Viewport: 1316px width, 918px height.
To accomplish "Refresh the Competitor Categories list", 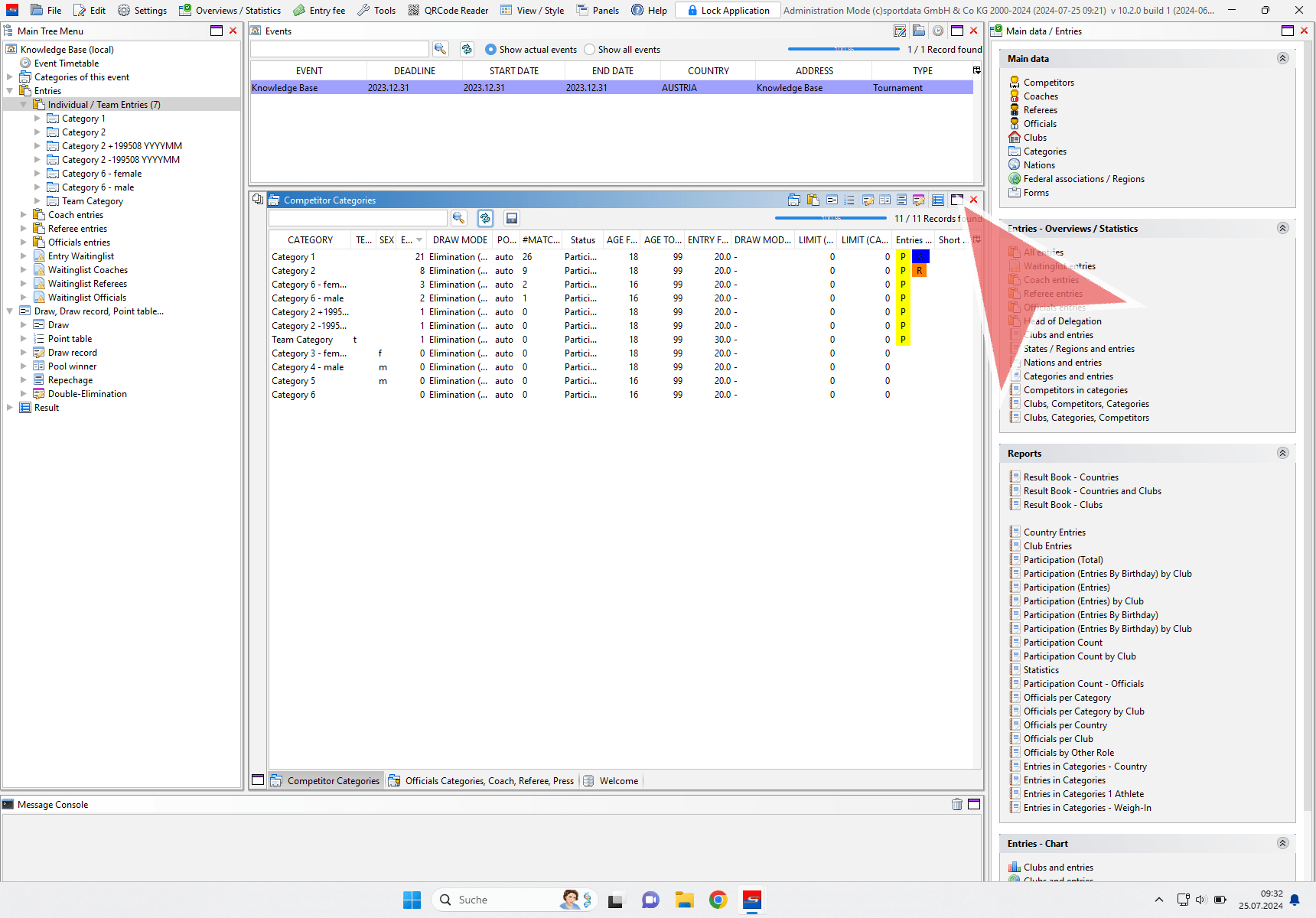I will (x=485, y=218).
